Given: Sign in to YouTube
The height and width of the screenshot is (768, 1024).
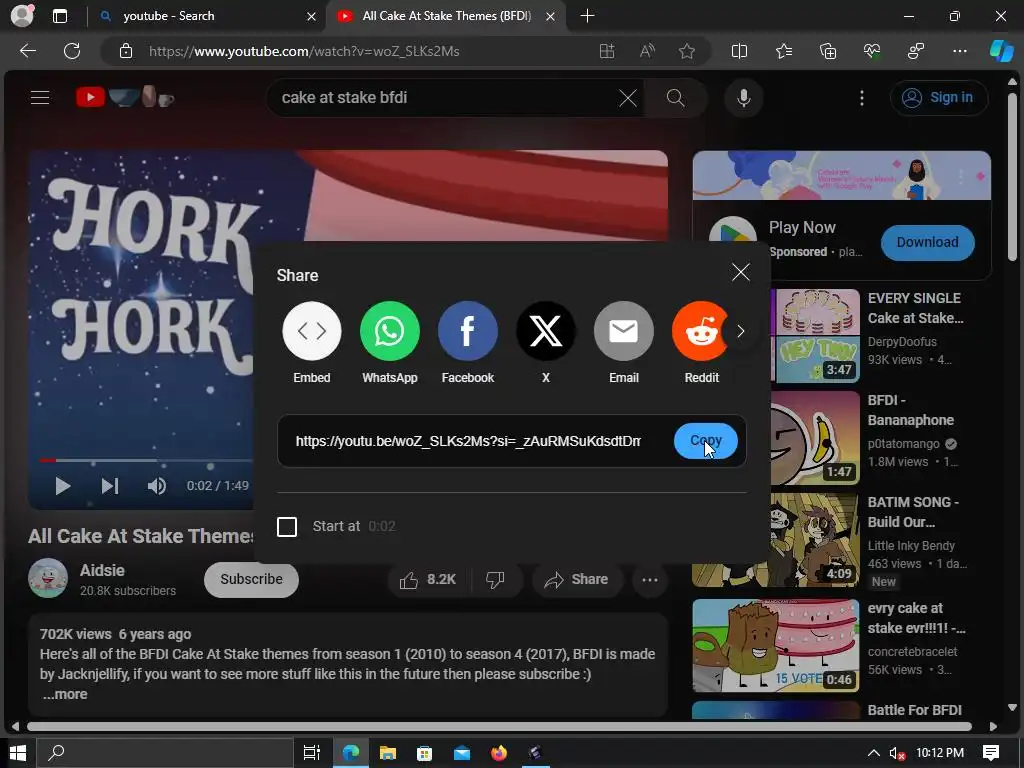Looking at the screenshot, I should click(938, 97).
